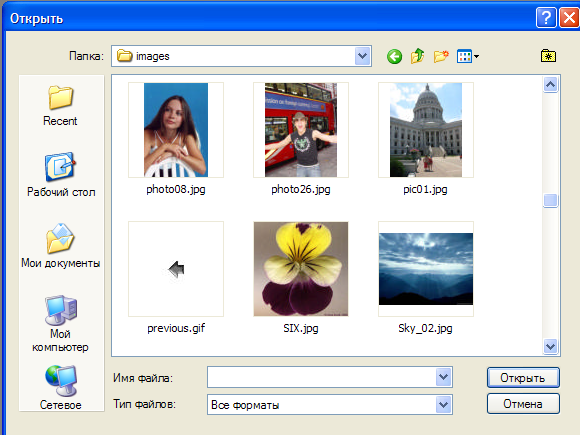
Task: Click the pic01.jpg file name
Action: [425, 189]
